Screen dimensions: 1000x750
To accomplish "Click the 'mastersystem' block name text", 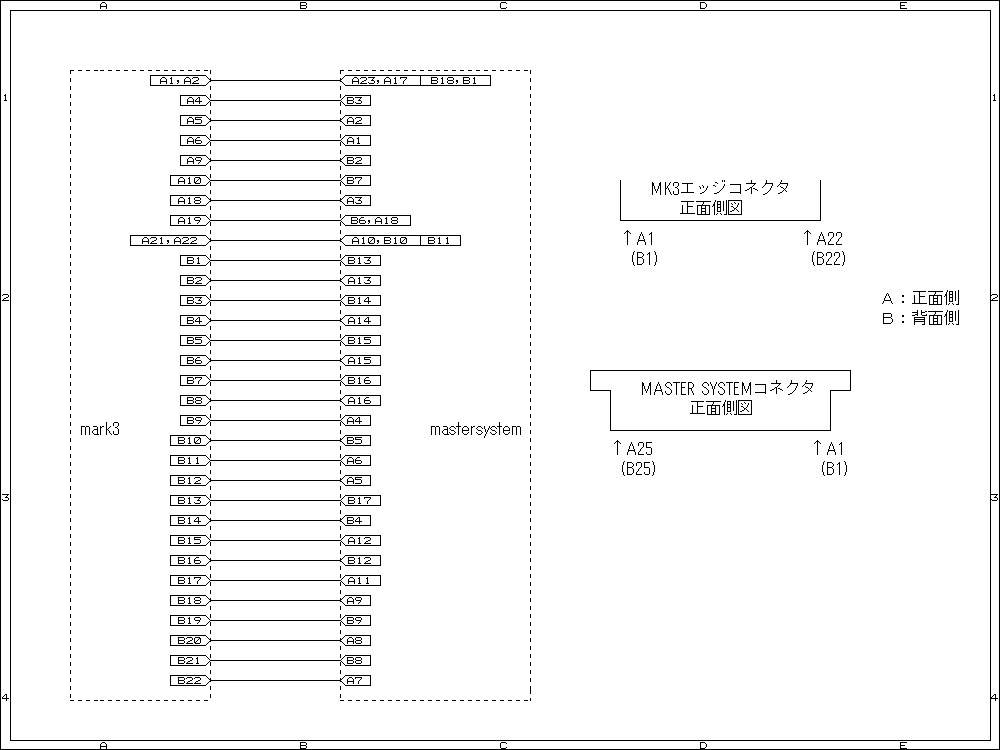I will pos(476,429).
